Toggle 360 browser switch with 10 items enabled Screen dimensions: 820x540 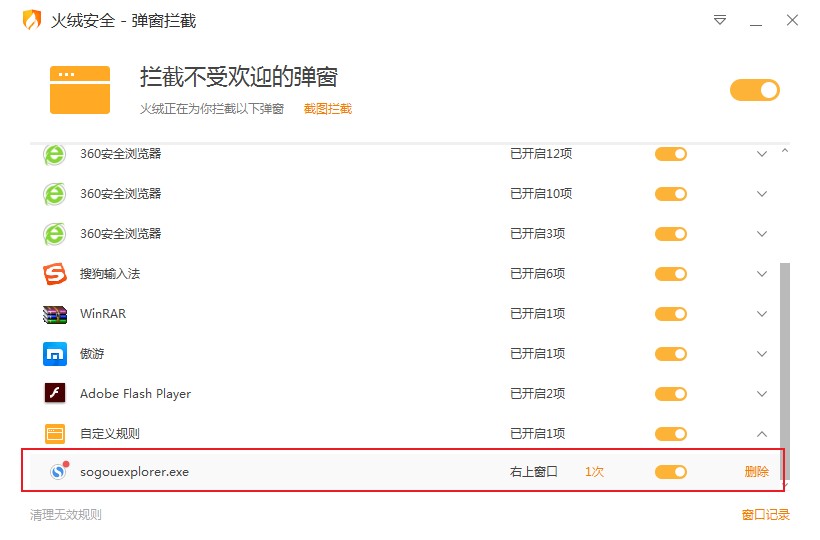[670, 194]
